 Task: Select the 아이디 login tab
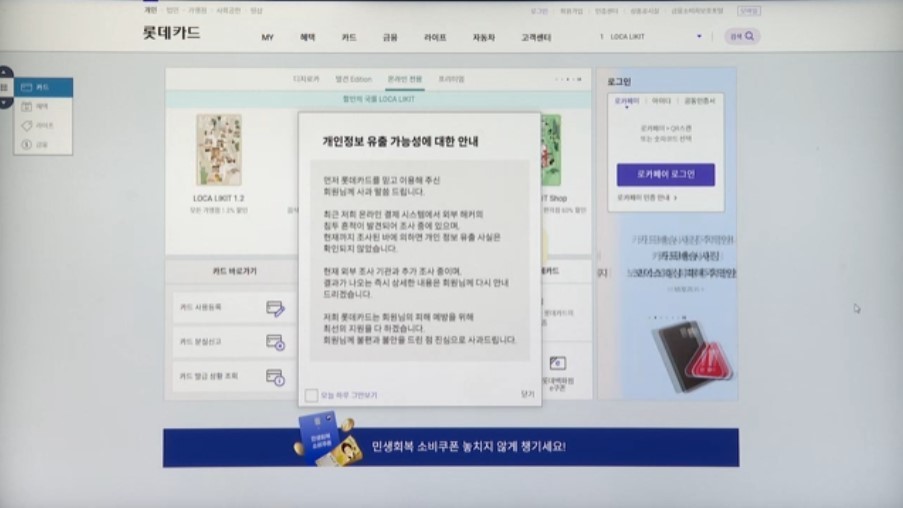661,101
